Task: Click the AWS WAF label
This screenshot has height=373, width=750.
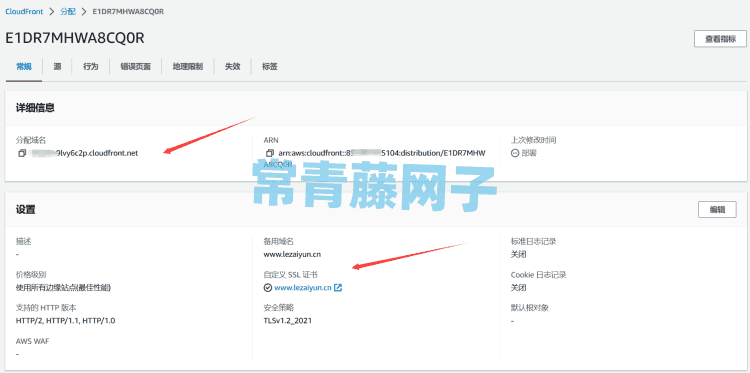Action: (33, 341)
